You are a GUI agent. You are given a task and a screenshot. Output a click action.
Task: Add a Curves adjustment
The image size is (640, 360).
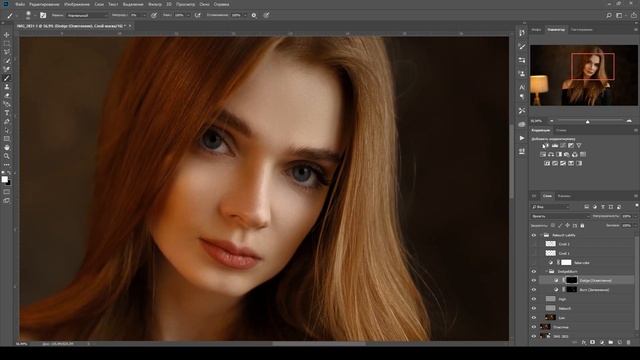563,146
